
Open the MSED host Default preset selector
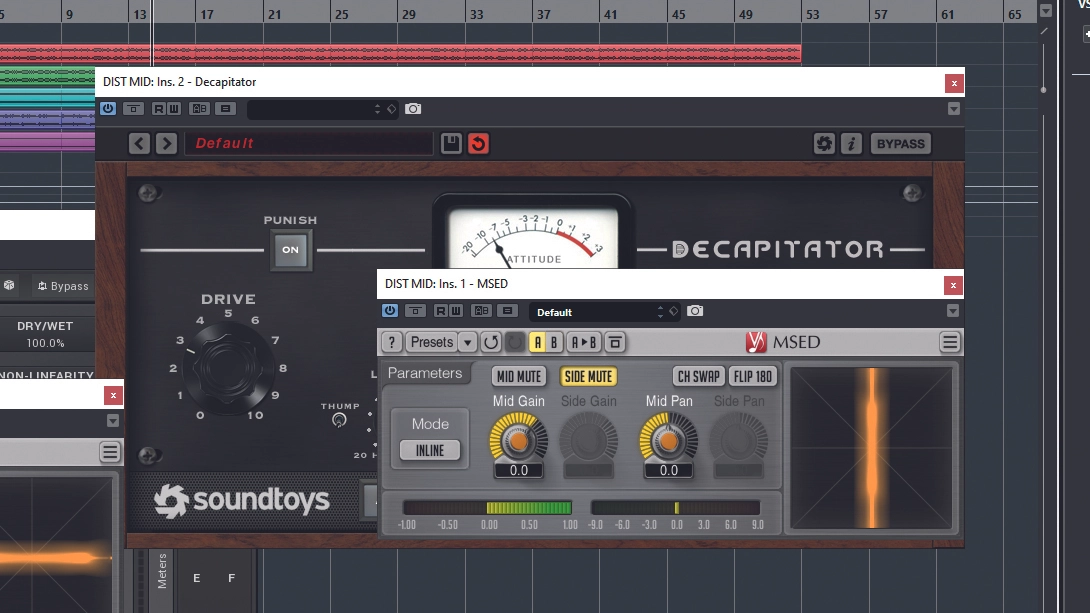tap(596, 312)
